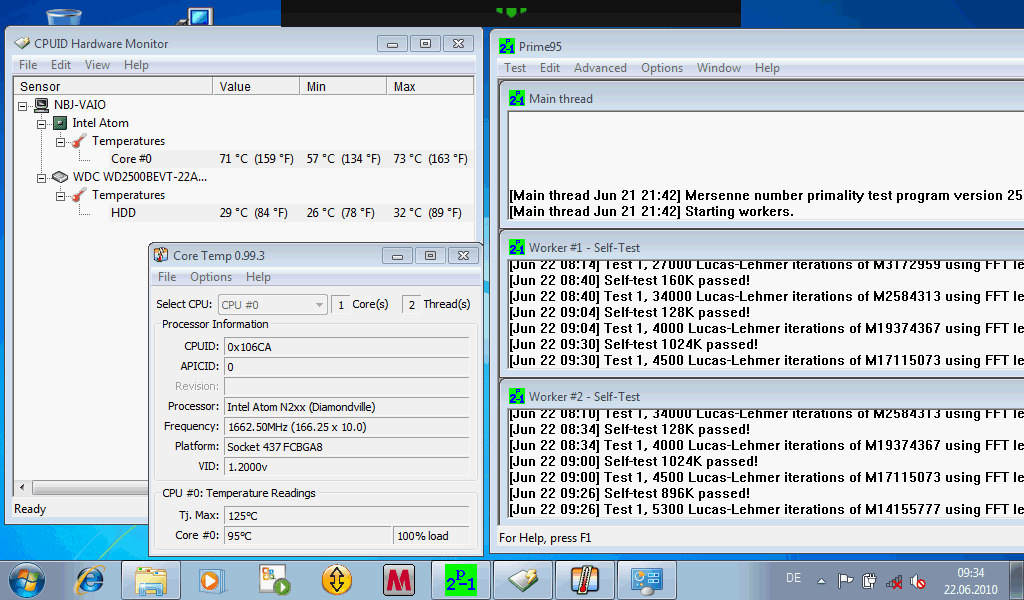Click the Intel Atom chip icon
This screenshot has height=600, width=1024.
click(59, 123)
